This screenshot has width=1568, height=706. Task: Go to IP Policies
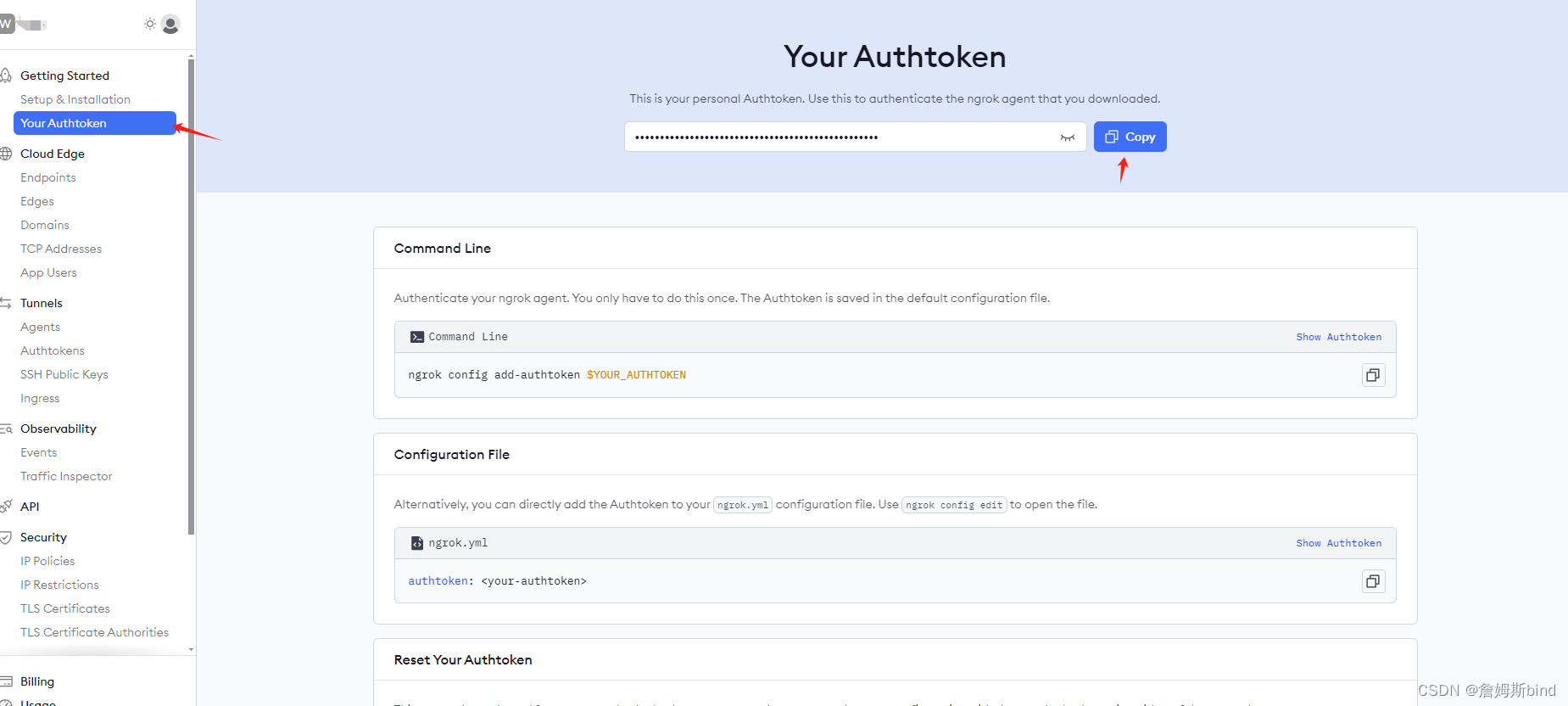point(47,561)
